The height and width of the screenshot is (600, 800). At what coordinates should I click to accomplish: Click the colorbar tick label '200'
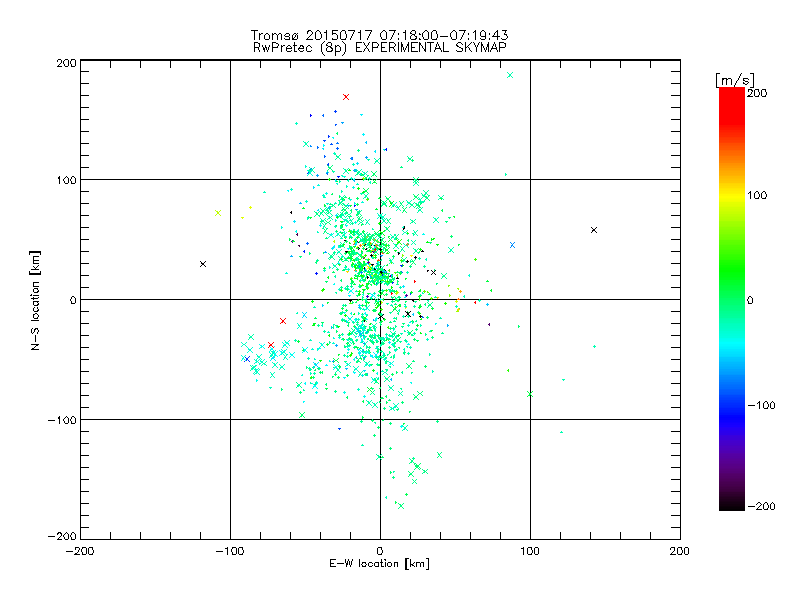[757, 93]
